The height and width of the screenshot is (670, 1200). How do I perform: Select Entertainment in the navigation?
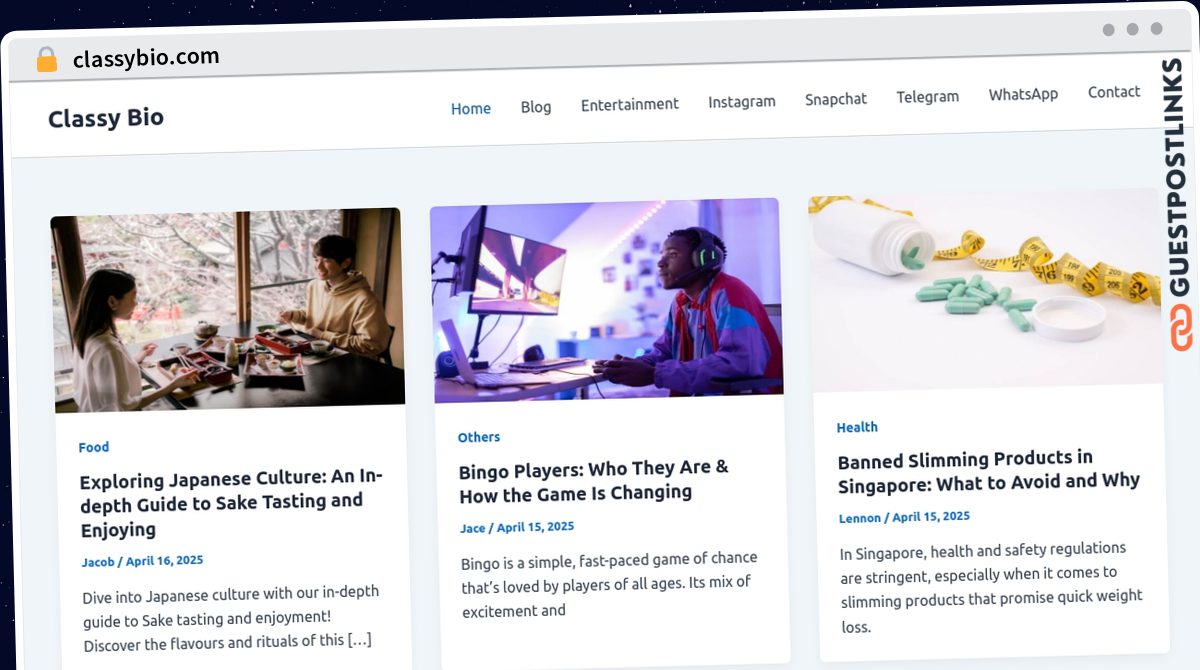(x=630, y=104)
